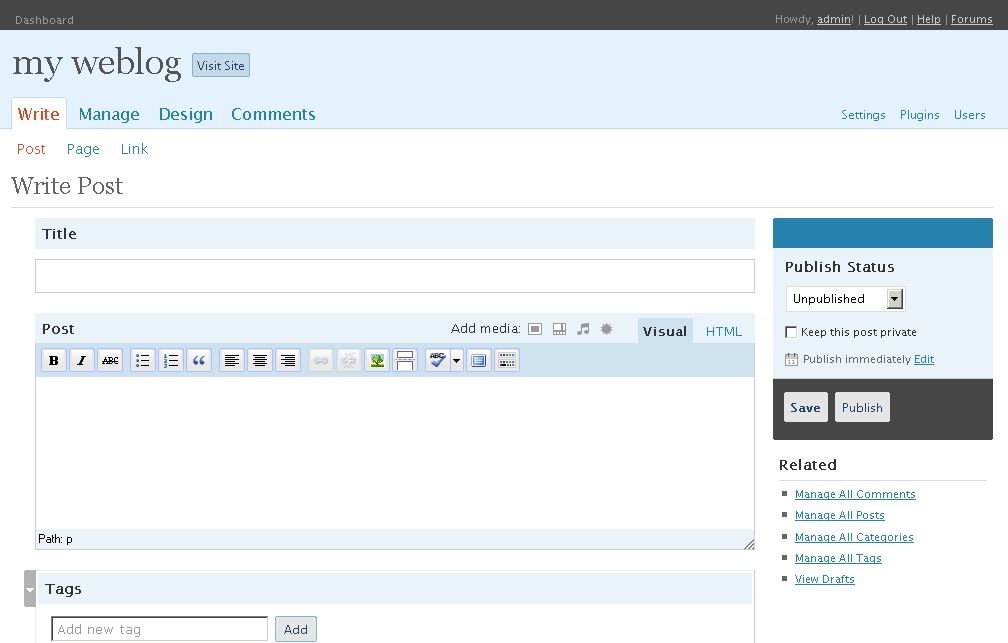Image resolution: width=1008 pixels, height=643 pixels.
Task: Toggle center text alignment
Action: click(x=260, y=360)
